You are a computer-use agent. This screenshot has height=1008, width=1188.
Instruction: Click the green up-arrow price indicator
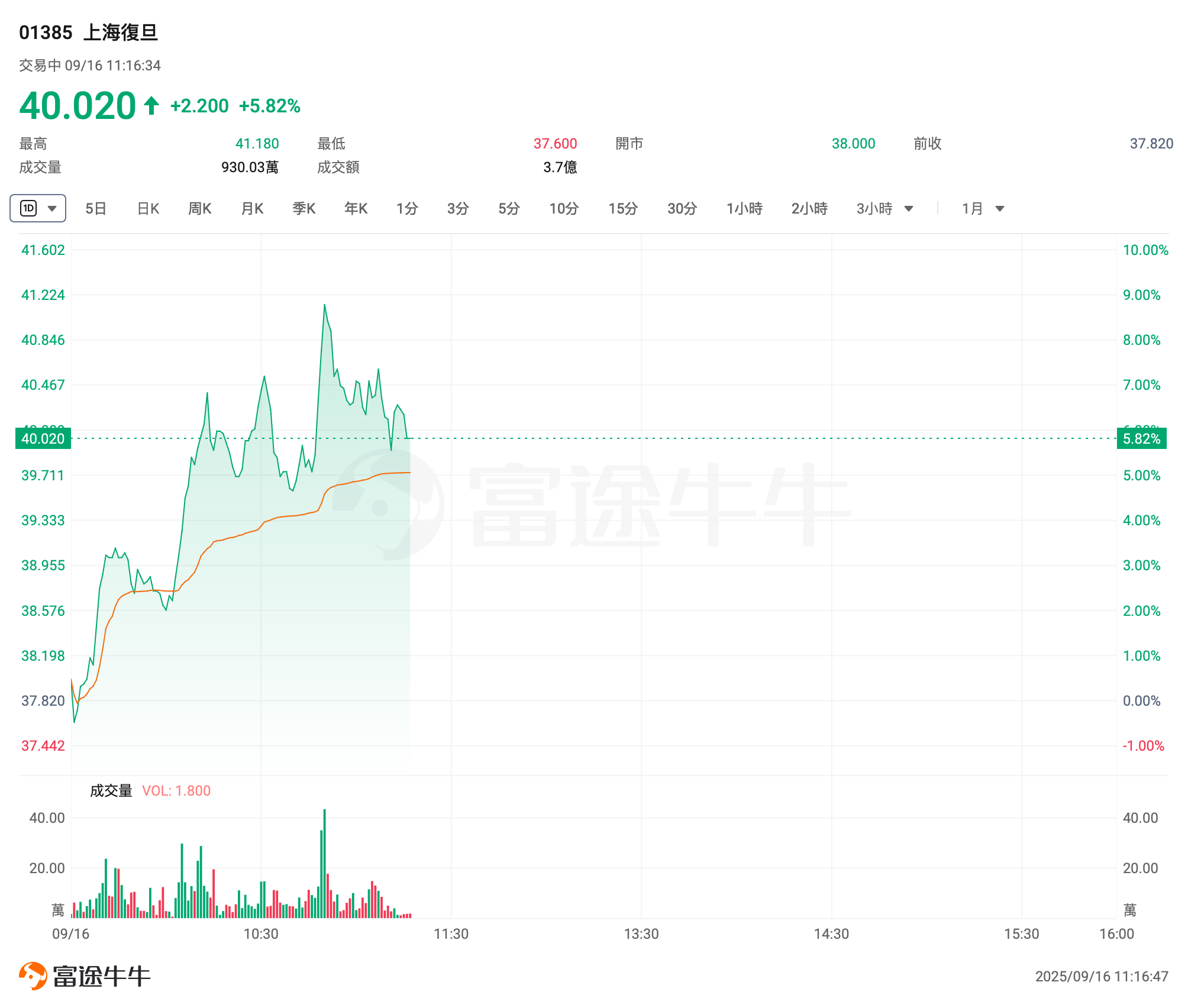coord(151,106)
